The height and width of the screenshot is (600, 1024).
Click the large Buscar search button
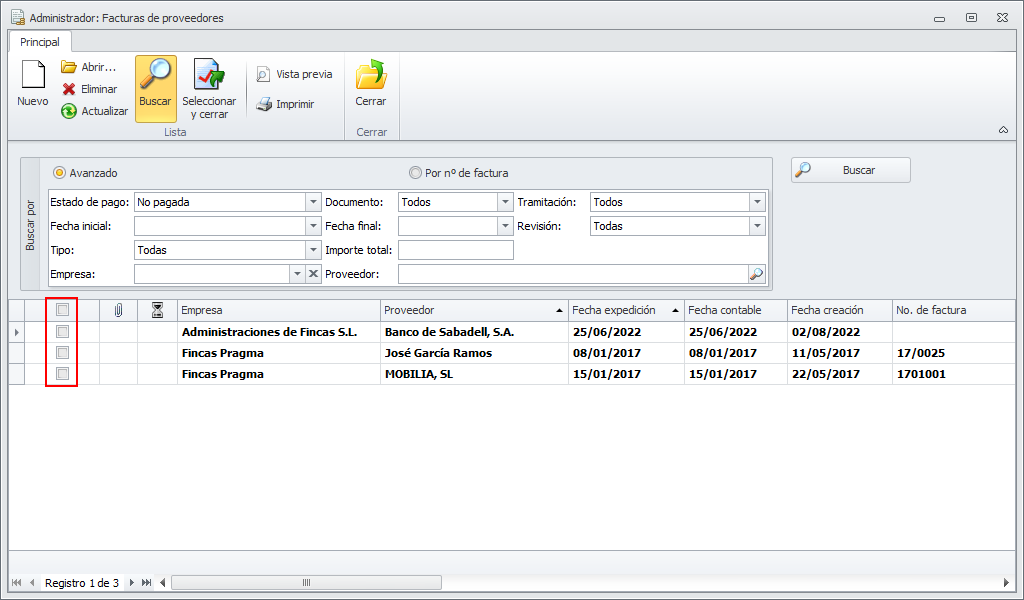851,170
